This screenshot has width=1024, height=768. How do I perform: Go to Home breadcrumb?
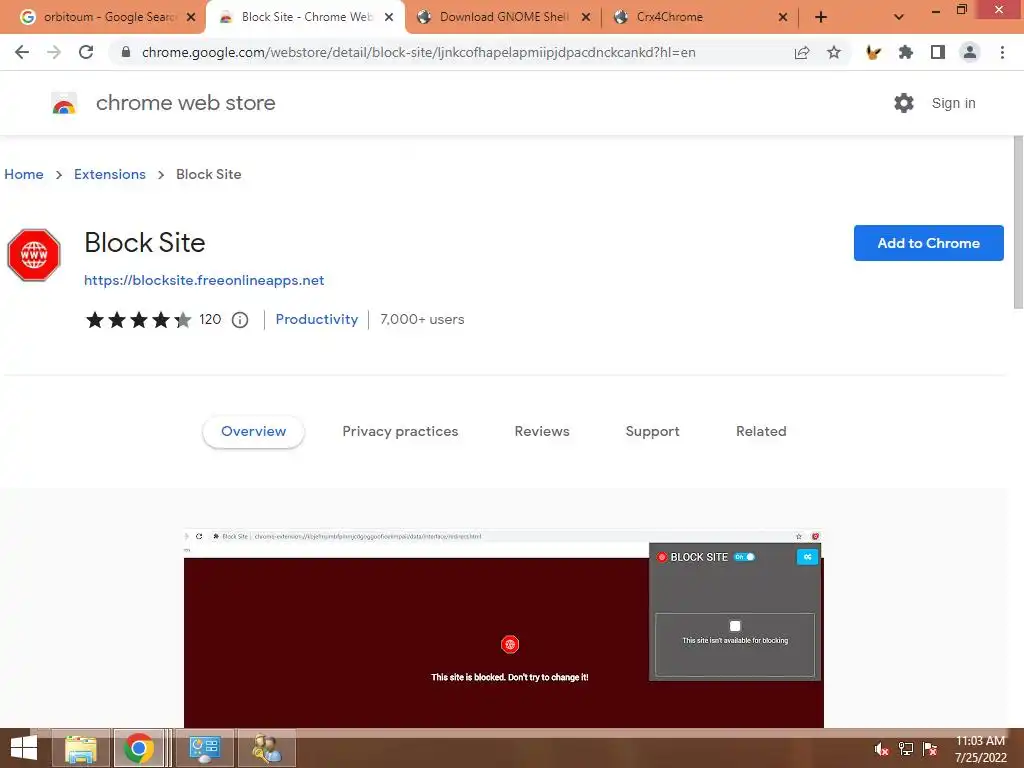24,174
